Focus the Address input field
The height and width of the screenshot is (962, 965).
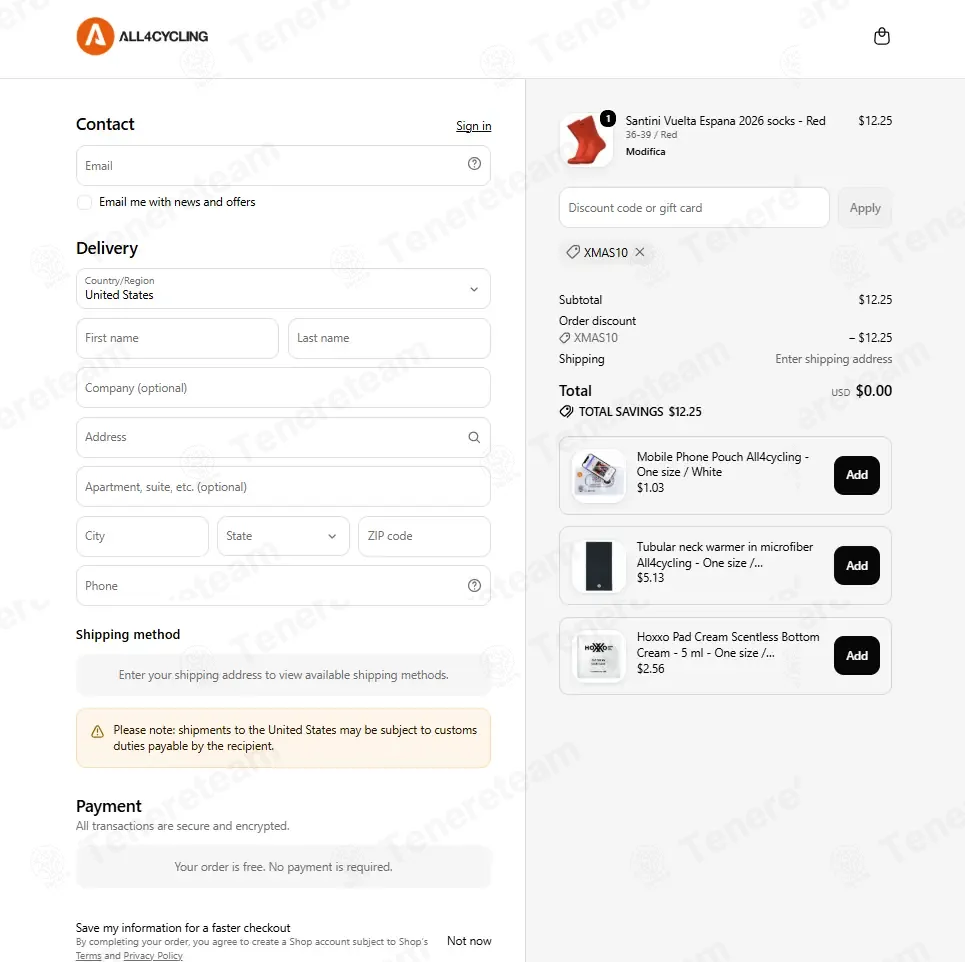(283, 438)
